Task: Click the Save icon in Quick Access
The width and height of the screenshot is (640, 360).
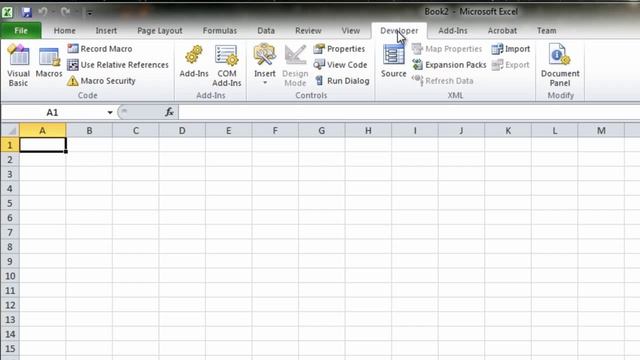Action: click(27, 12)
